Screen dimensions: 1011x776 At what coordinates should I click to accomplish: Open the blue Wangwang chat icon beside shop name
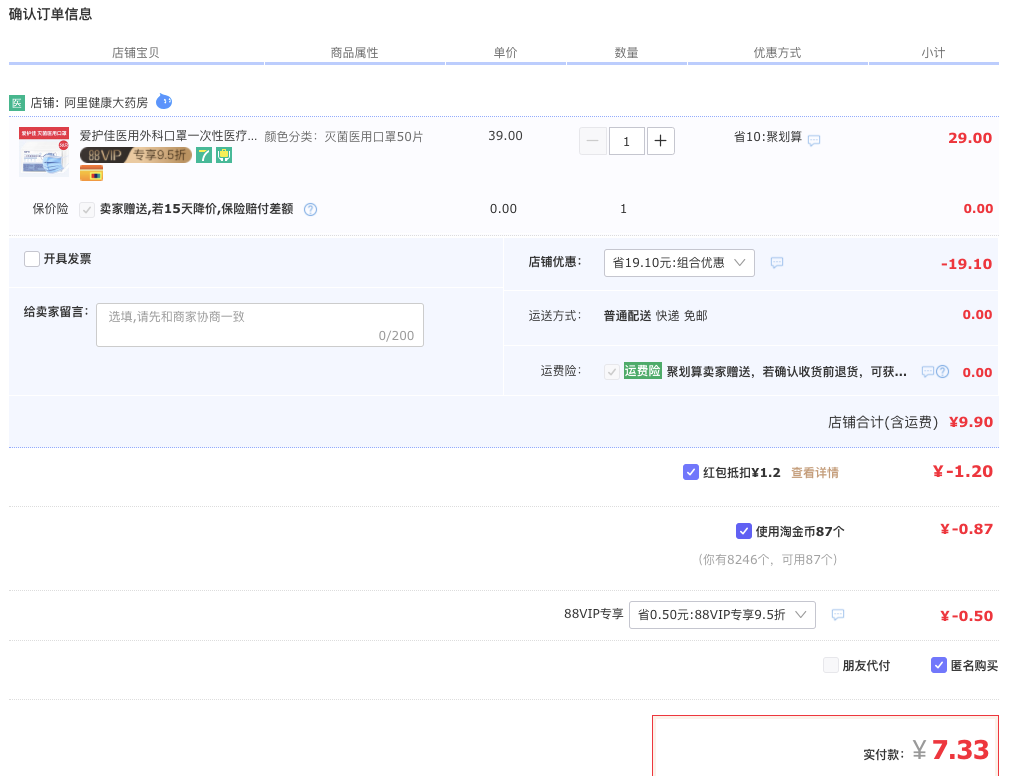click(164, 101)
